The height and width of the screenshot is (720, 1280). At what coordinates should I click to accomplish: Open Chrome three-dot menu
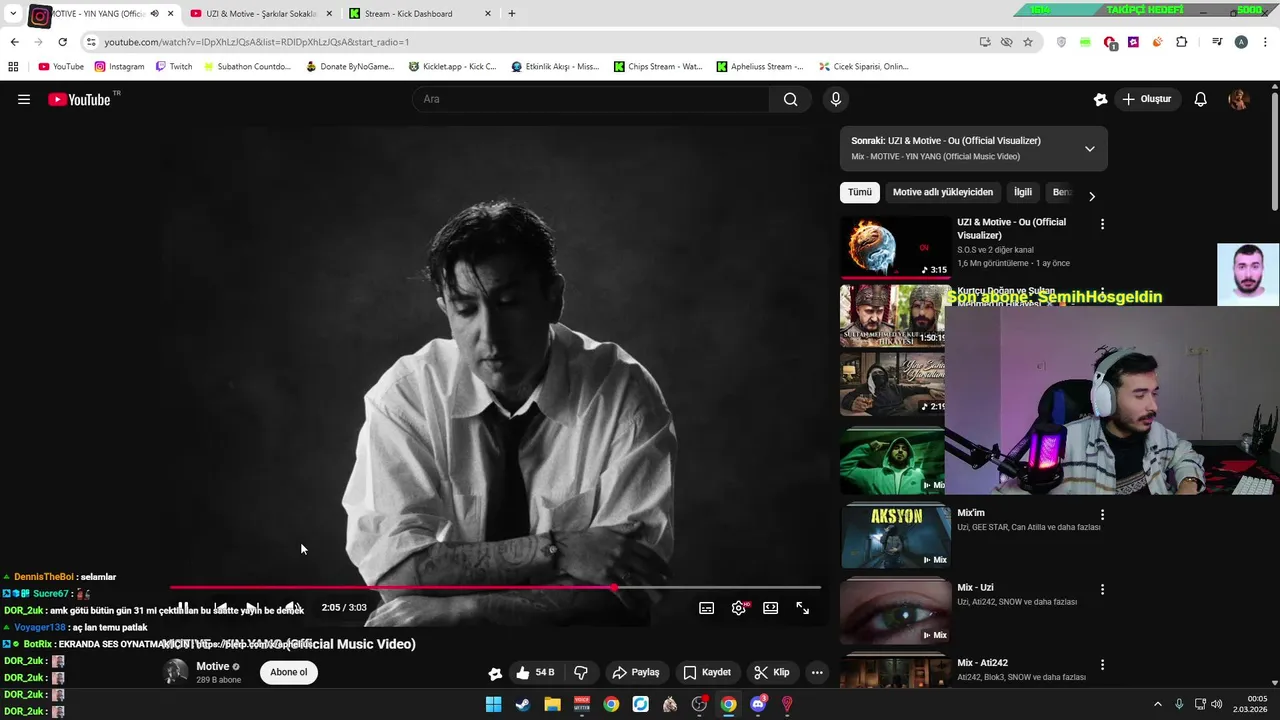point(1263,42)
